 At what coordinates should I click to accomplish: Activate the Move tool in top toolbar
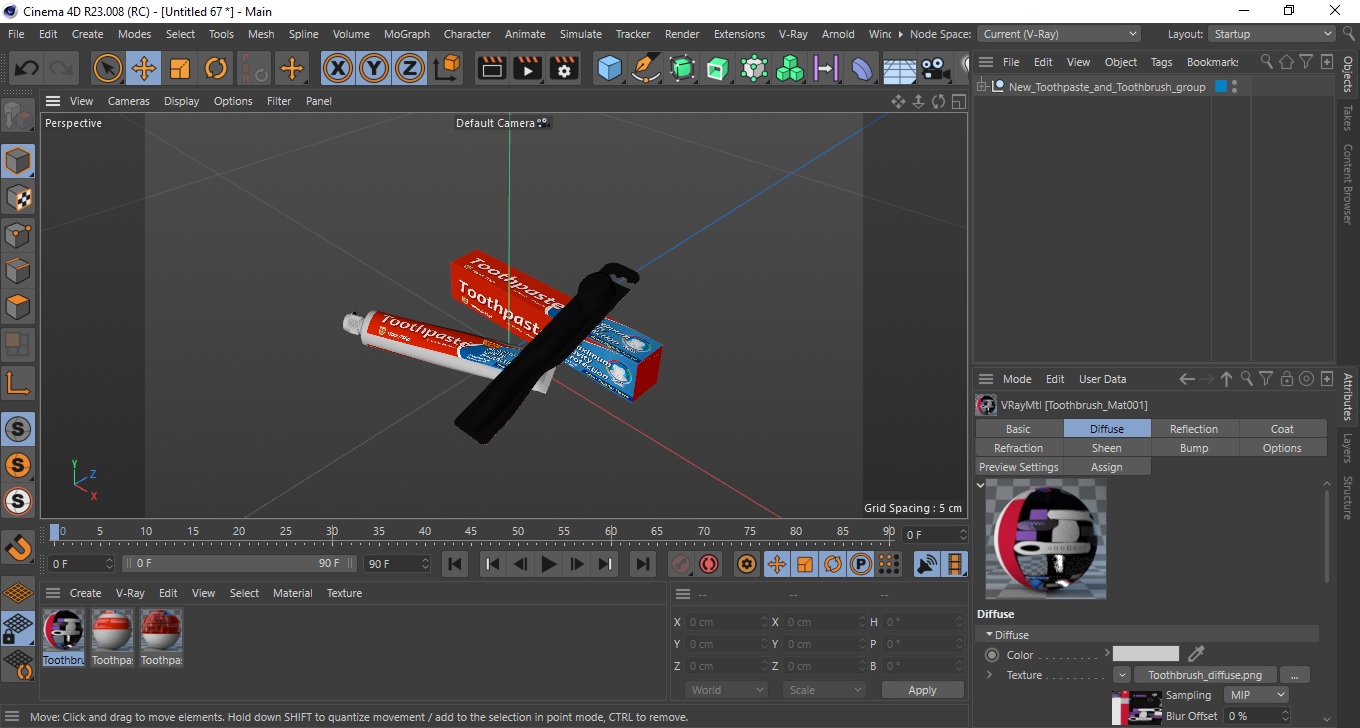click(144, 69)
